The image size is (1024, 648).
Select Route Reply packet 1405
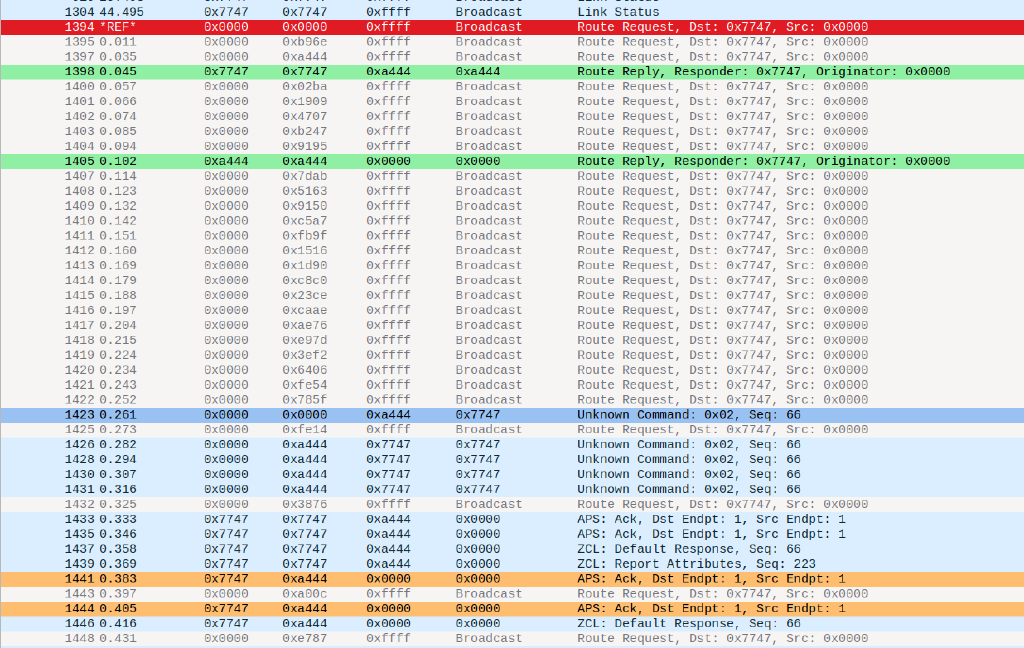tap(512, 161)
